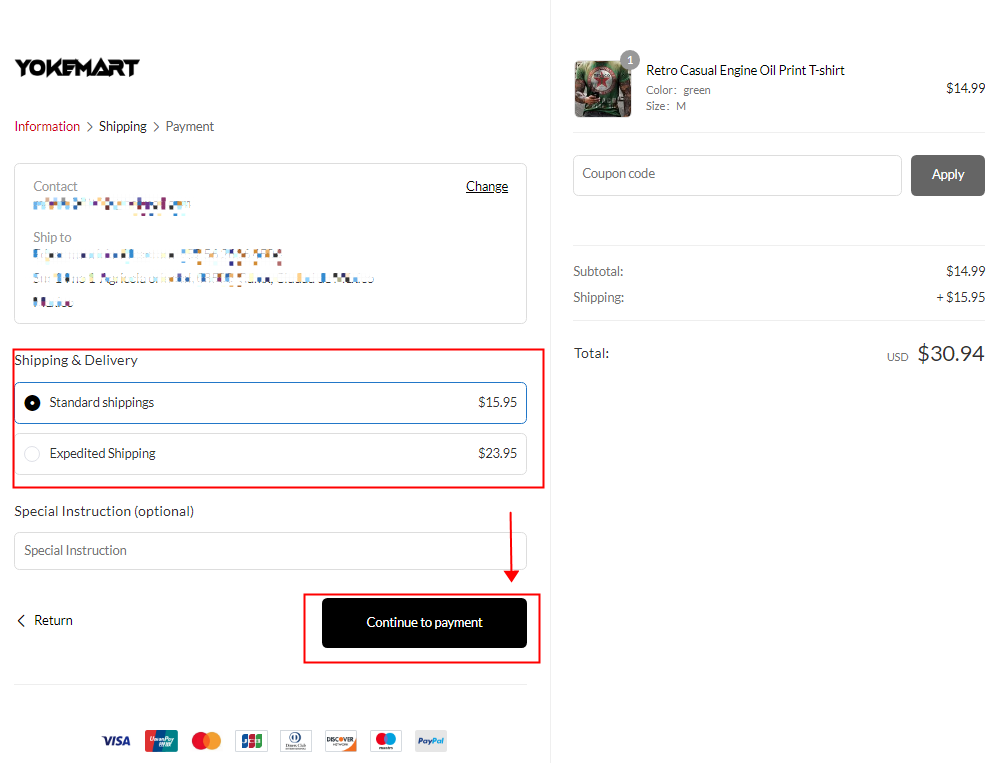Focus the Special Instruction input field
1001x763 pixels.
[271, 550]
